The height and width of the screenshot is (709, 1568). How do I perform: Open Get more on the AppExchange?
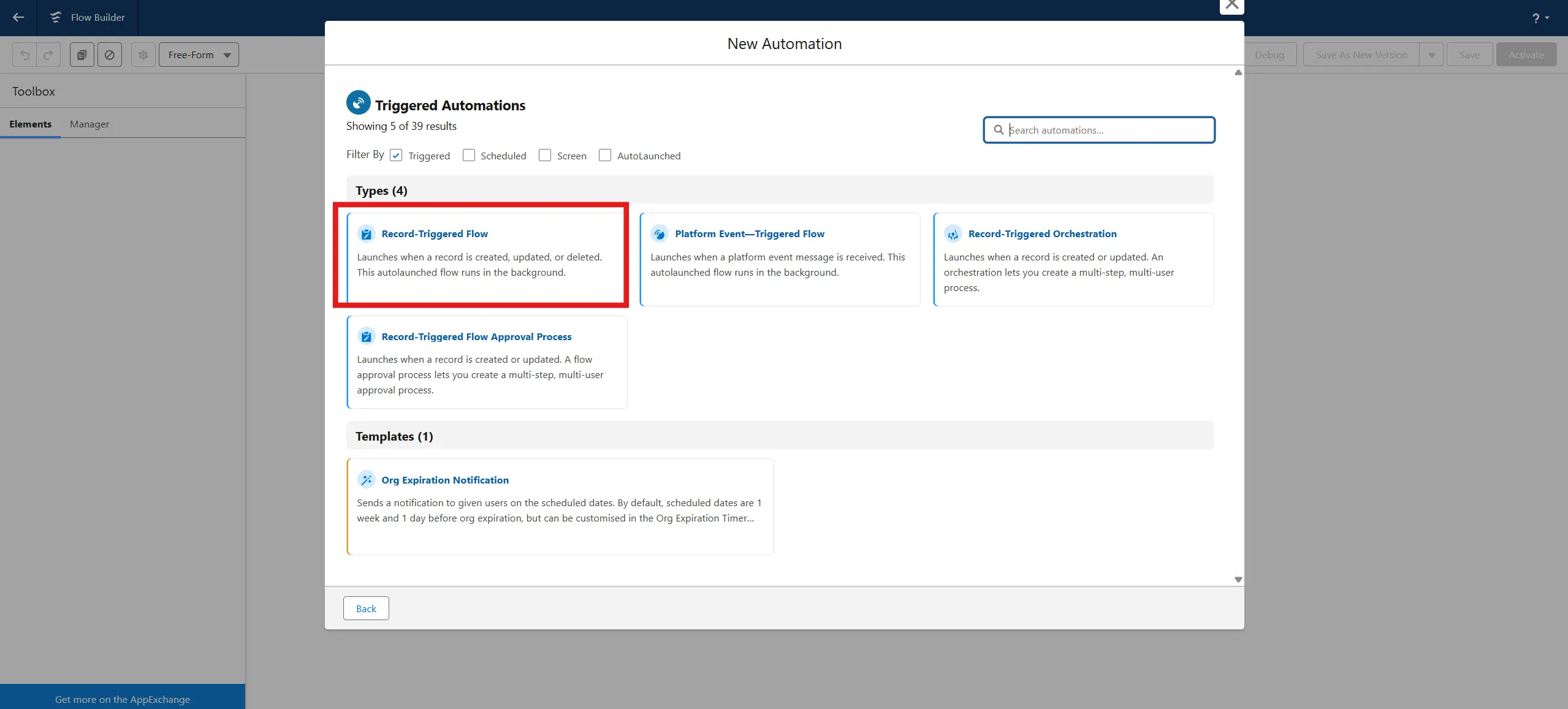click(x=123, y=699)
